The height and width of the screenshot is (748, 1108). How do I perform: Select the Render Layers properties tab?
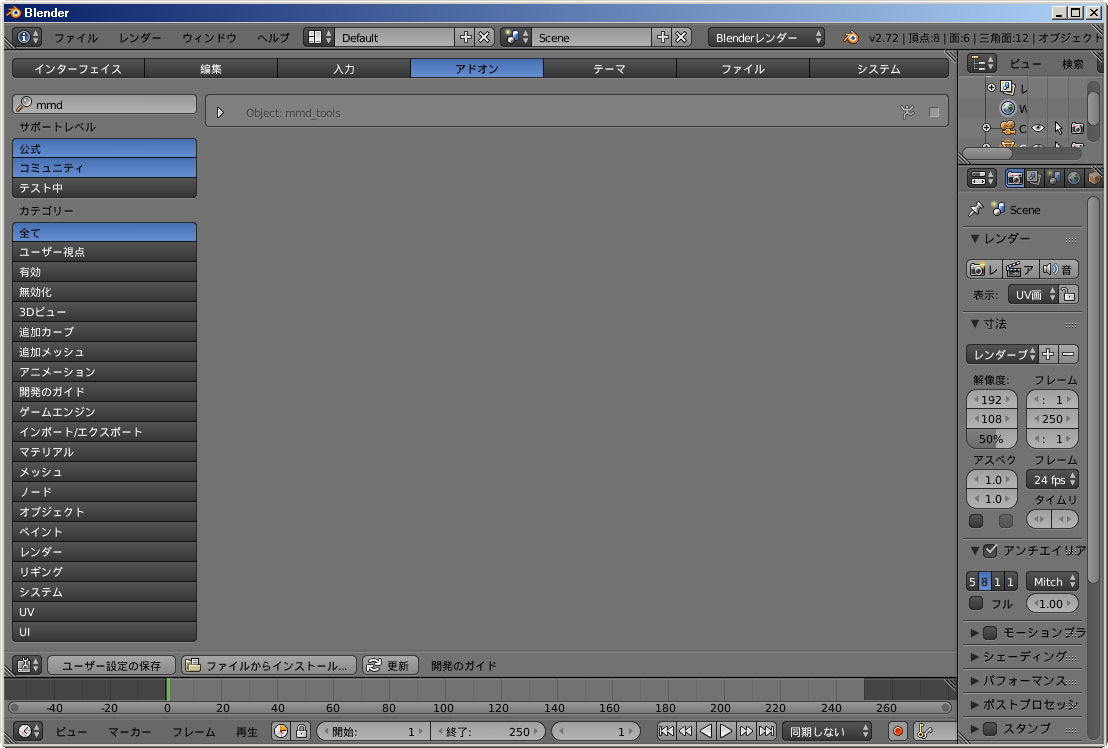(1035, 178)
